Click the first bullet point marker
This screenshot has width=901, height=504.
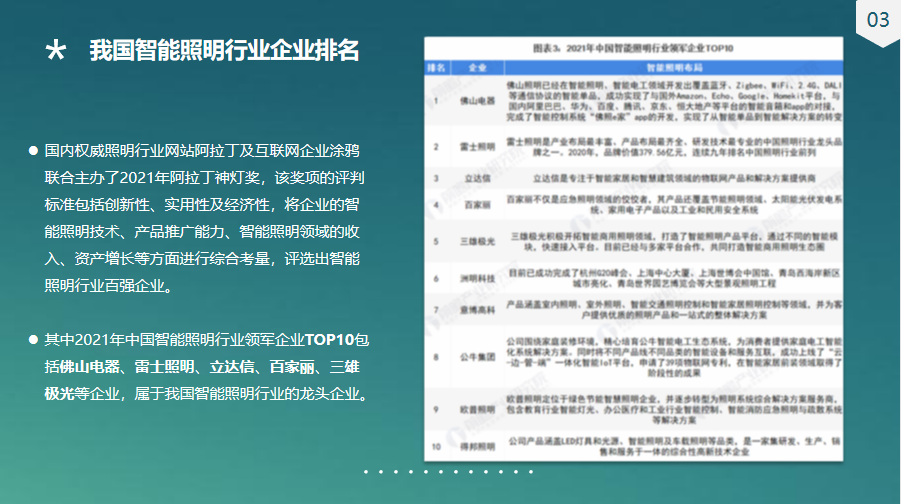tap(33, 151)
